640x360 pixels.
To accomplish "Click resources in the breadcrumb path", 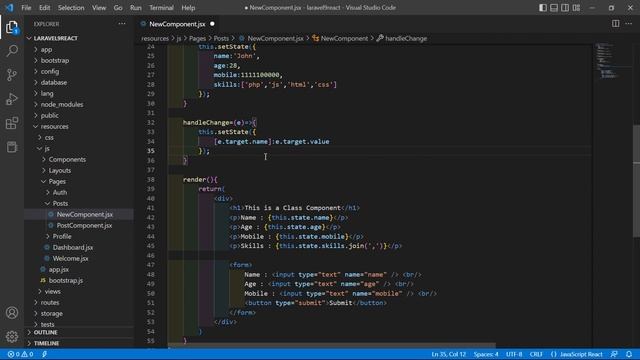I will pos(155,38).
